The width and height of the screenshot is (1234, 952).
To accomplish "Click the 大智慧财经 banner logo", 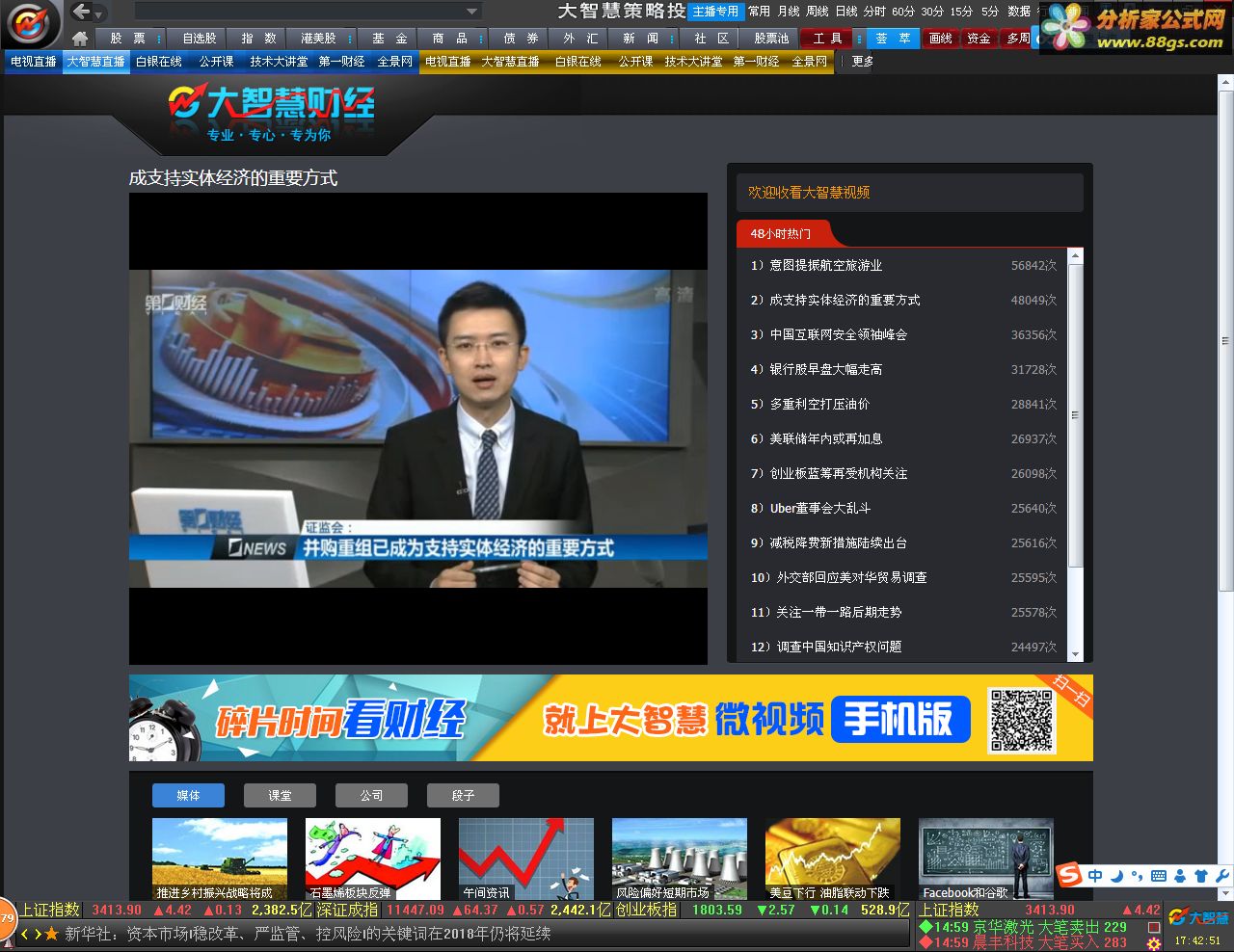I will [x=272, y=114].
